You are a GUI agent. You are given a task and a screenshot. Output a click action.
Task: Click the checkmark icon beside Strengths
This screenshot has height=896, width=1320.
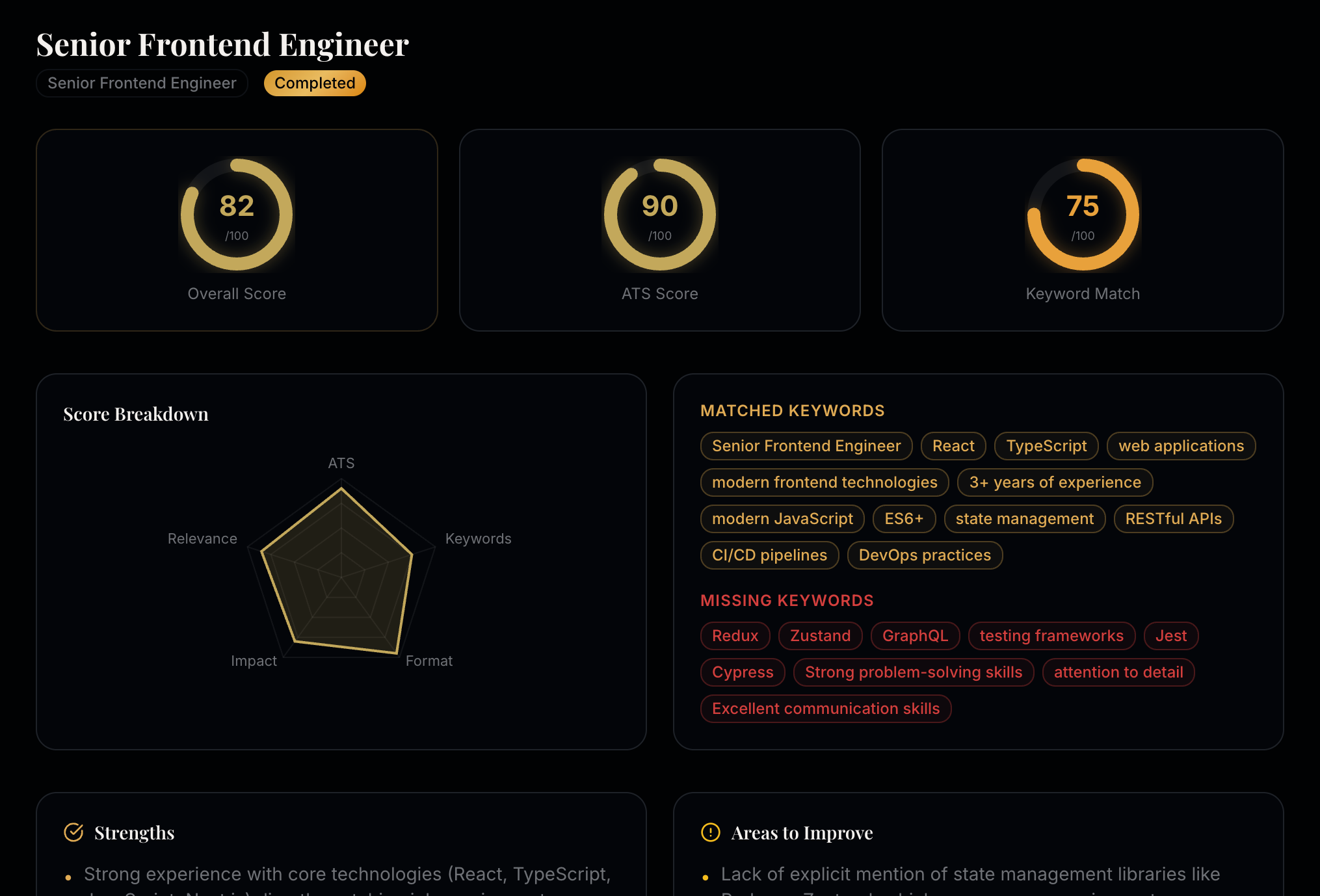[73, 832]
